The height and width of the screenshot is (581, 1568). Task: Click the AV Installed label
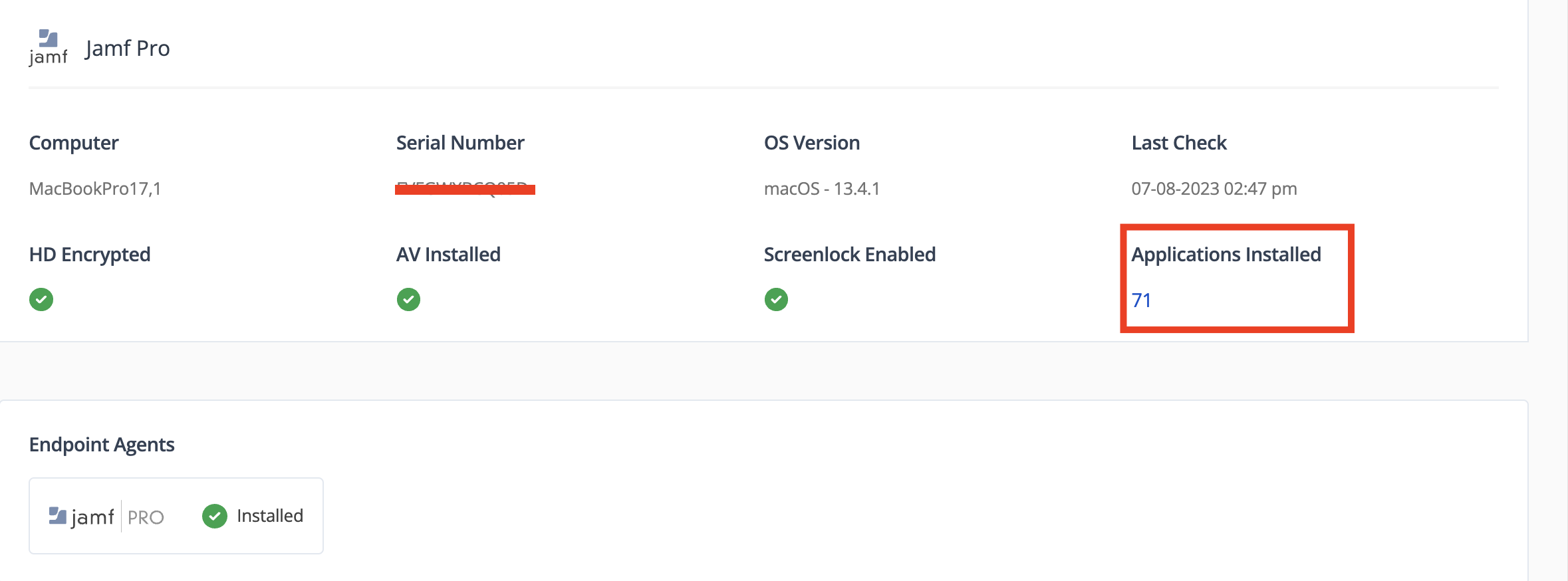click(x=448, y=255)
